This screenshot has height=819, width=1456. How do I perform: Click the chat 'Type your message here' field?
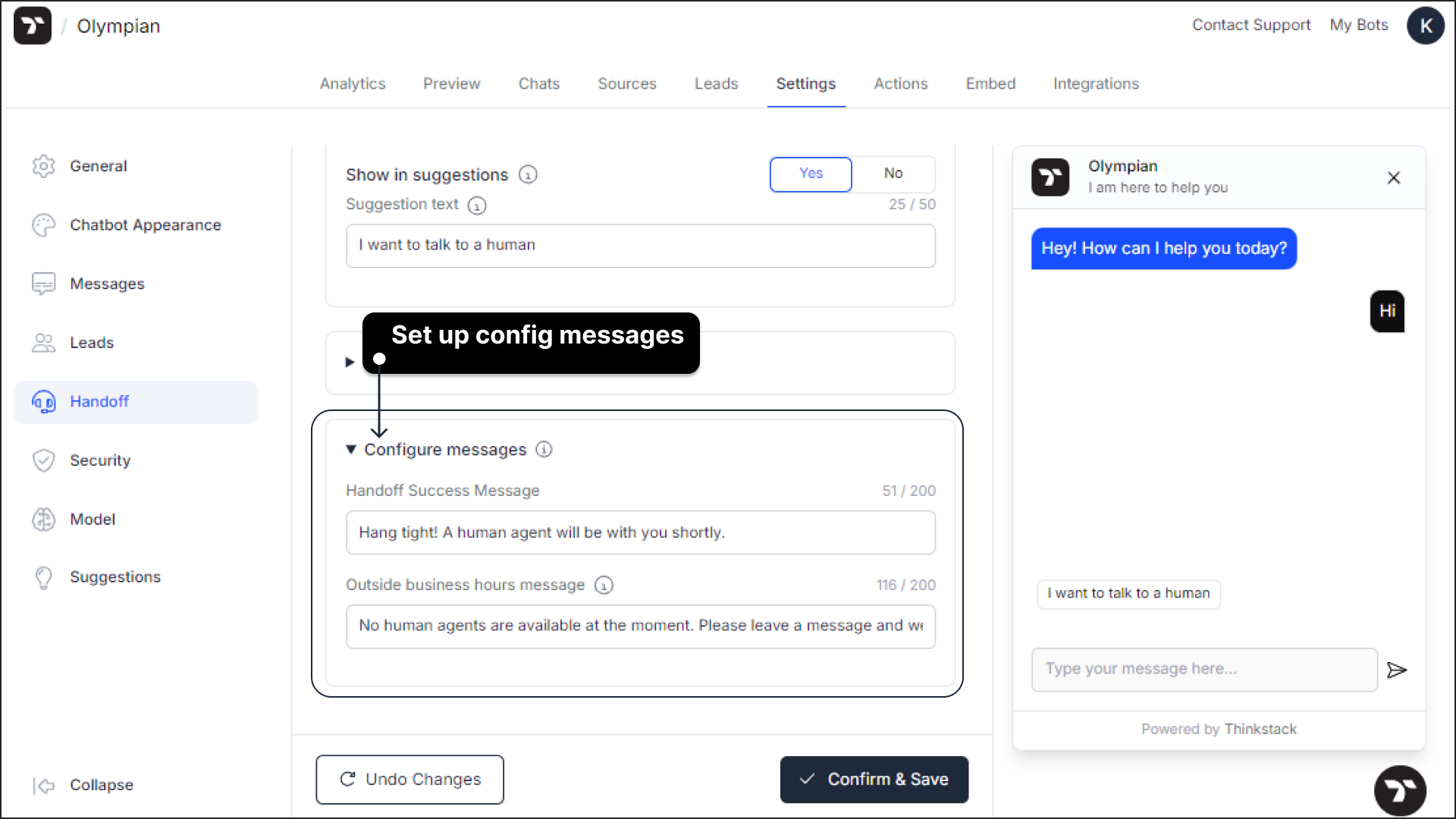point(1204,670)
